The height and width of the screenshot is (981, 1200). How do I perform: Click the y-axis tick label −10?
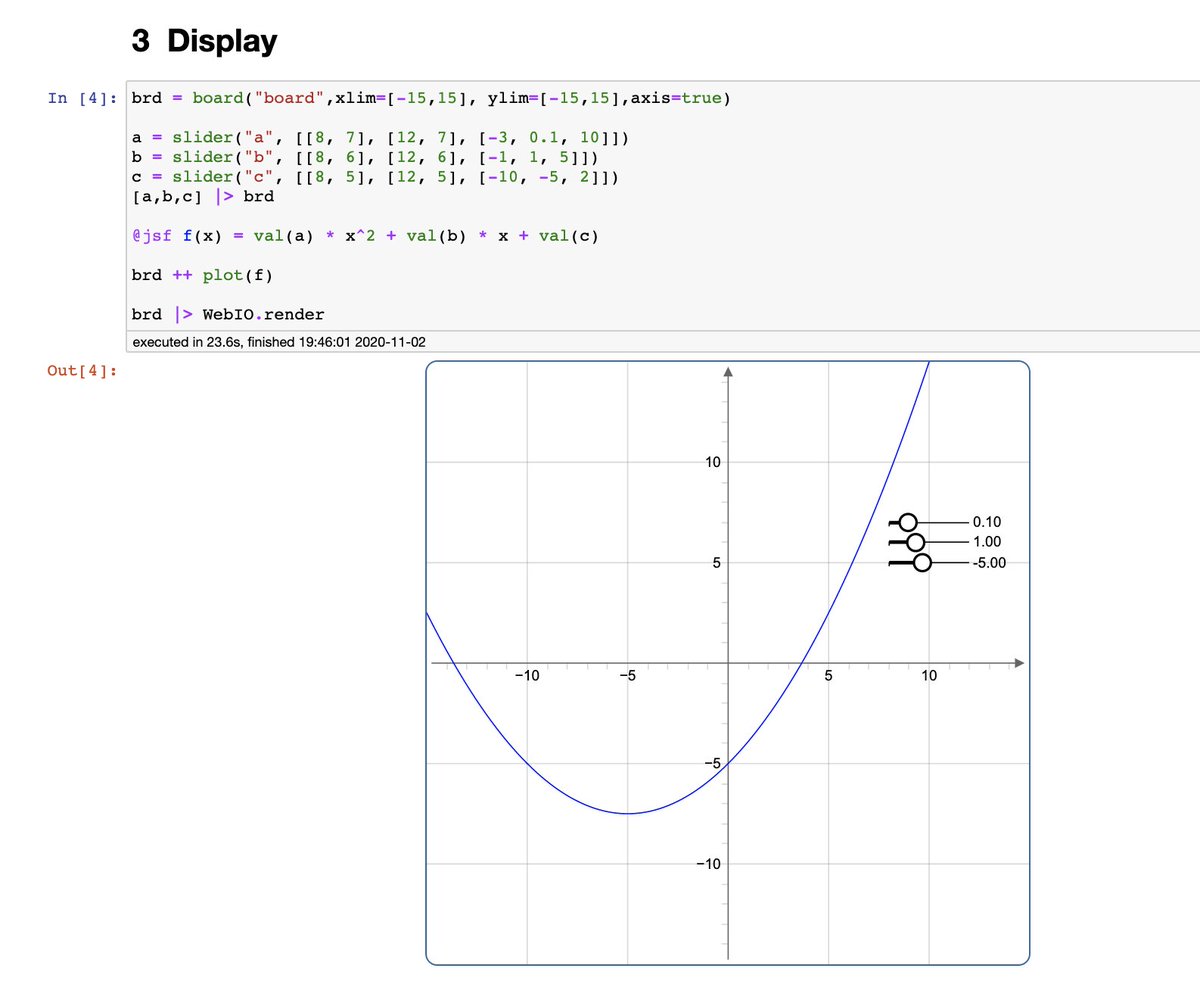coord(709,864)
